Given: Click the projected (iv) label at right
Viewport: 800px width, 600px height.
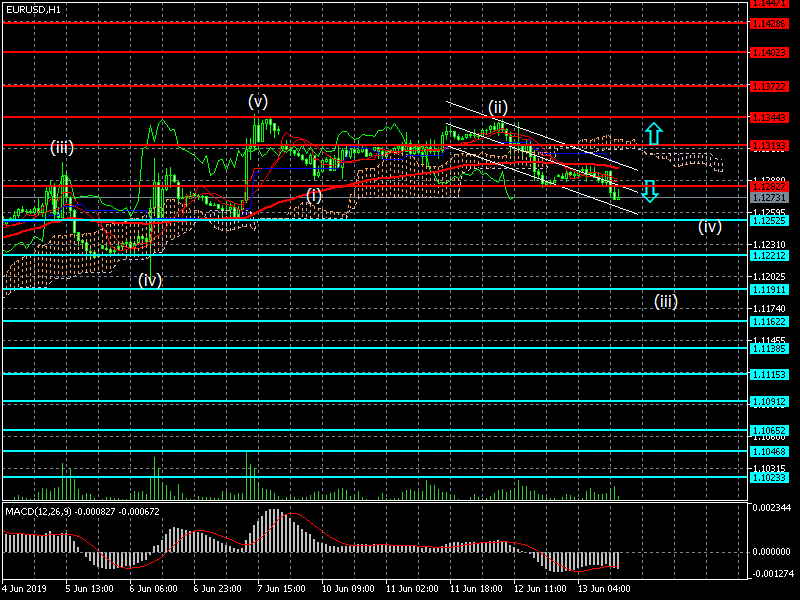Looking at the screenshot, I should 709,227.
